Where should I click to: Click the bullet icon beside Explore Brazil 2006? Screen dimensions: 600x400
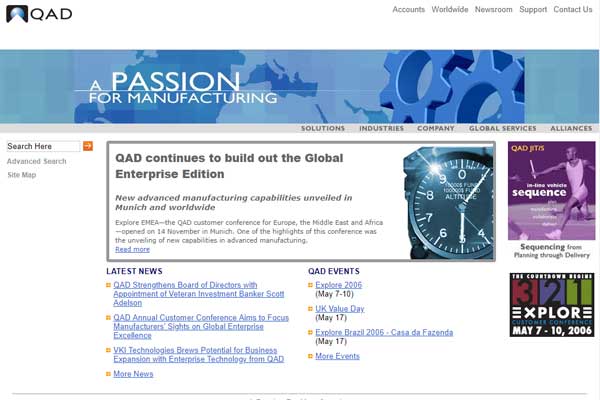click(310, 332)
